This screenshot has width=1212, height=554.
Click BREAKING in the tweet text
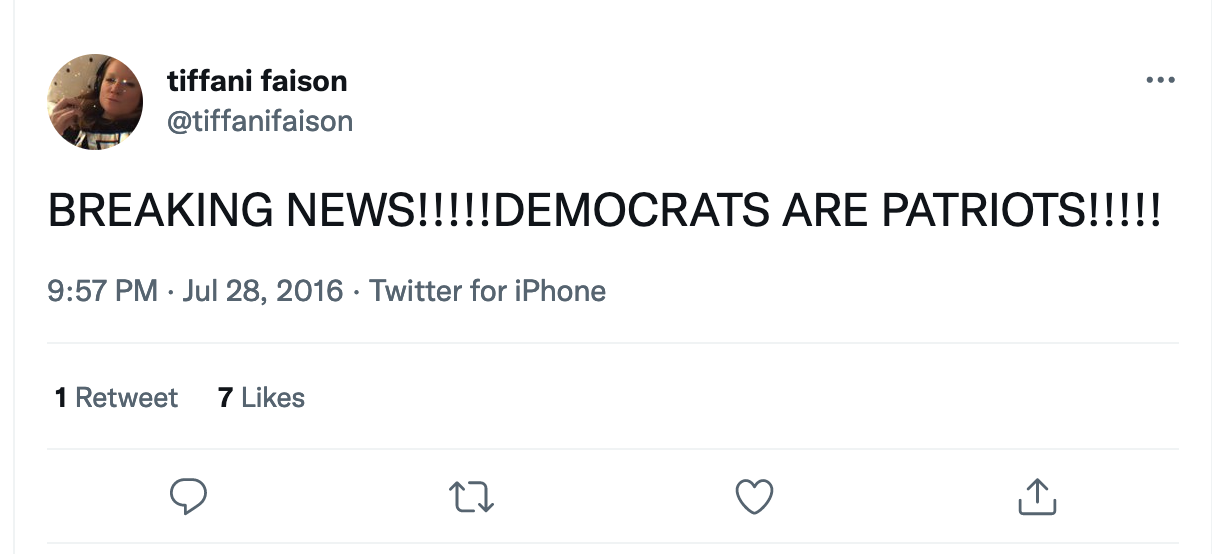pyautogui.click(x=160, y=211)
